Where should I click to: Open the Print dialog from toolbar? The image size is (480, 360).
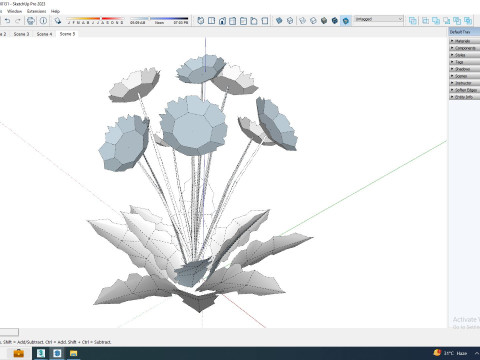(31, 21)
